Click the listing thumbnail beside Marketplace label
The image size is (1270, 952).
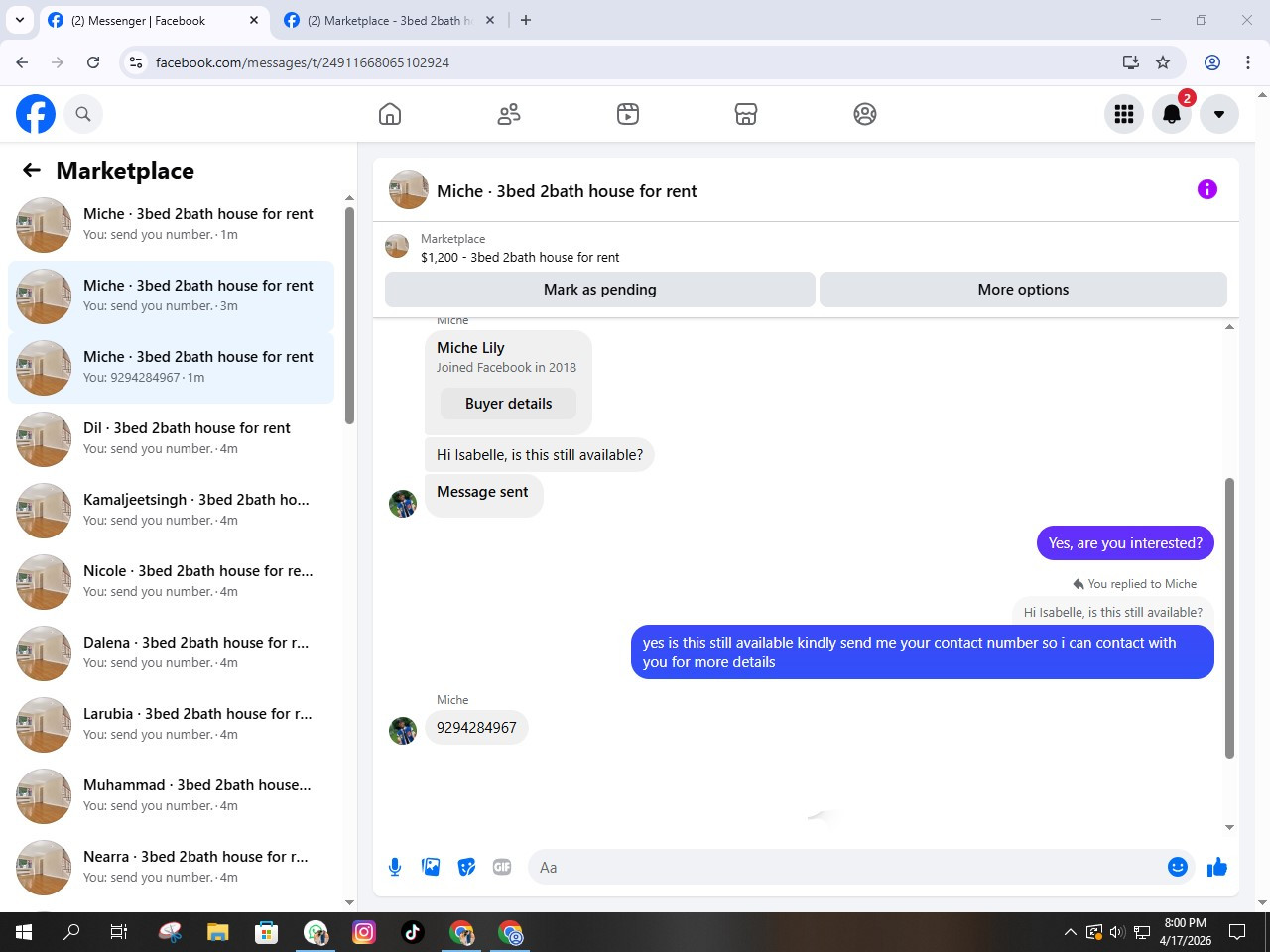tap(397, 246)
